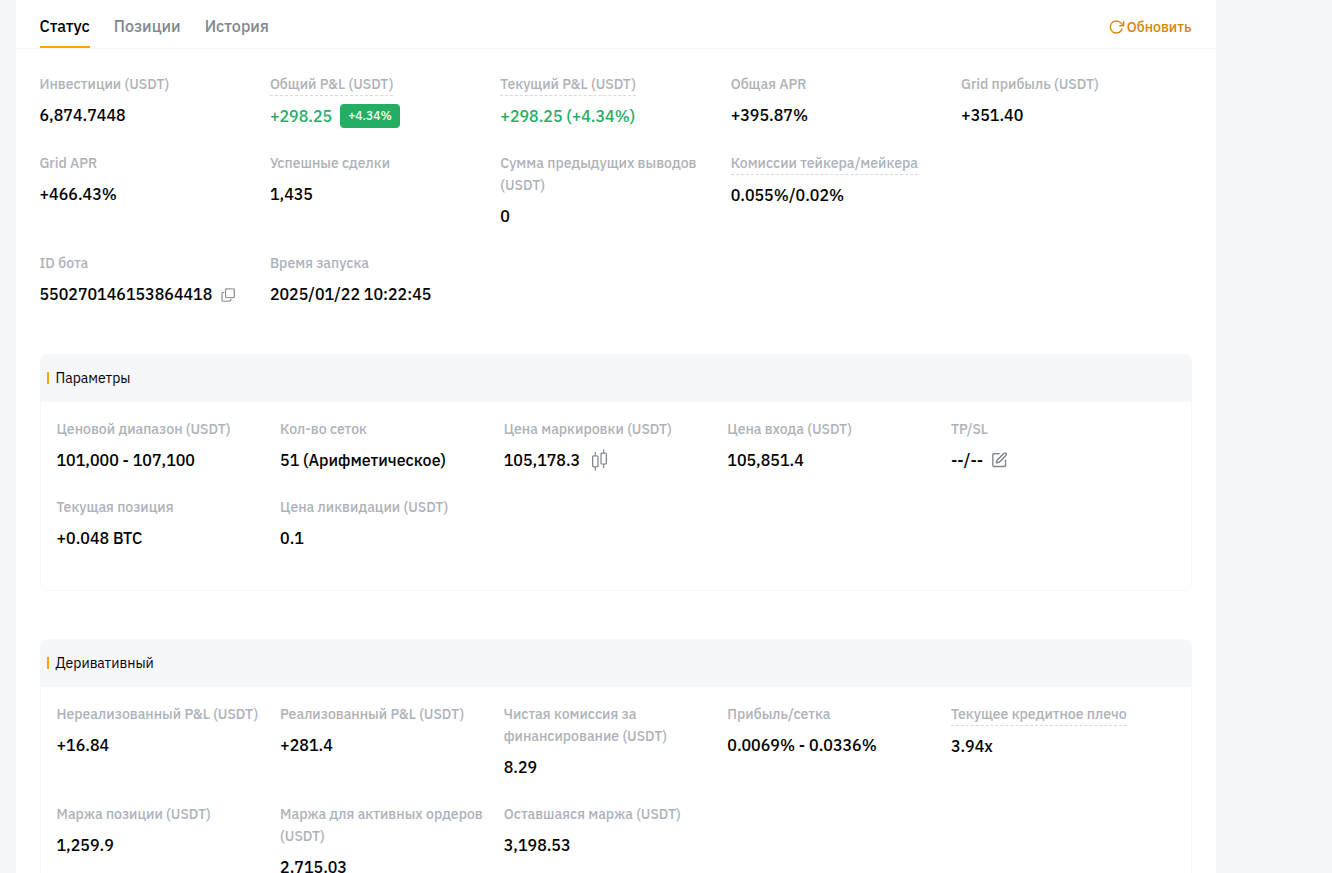Click the Деривативный section header
Image resolution: width=1332 pixels, height=873 pixels.
point(105,663)
